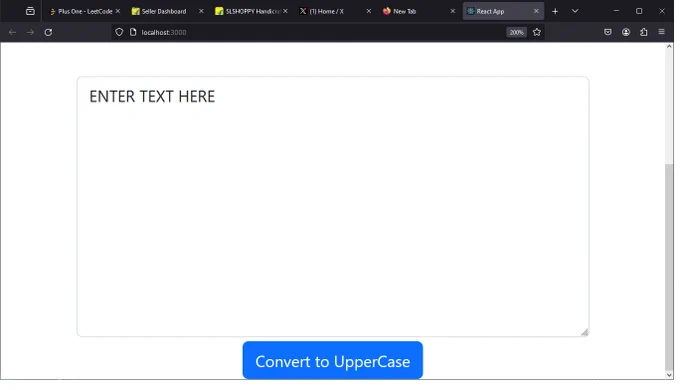Viewport: 680px width, 390px height.
Task: Reload the localhost page
Action: tap(49, 33)
